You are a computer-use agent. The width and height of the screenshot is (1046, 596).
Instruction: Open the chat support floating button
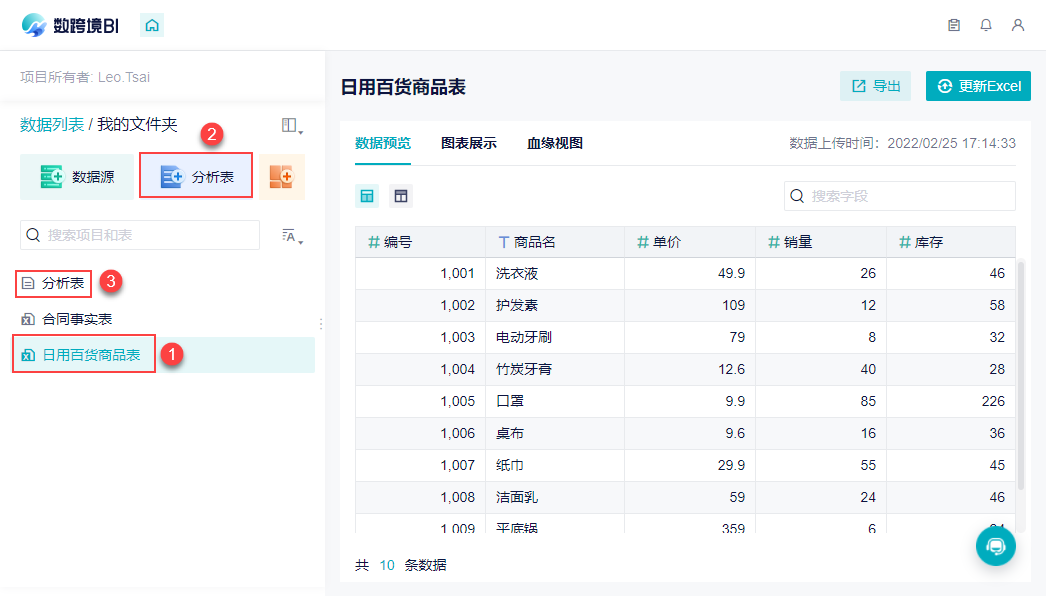tap(995, 546)
